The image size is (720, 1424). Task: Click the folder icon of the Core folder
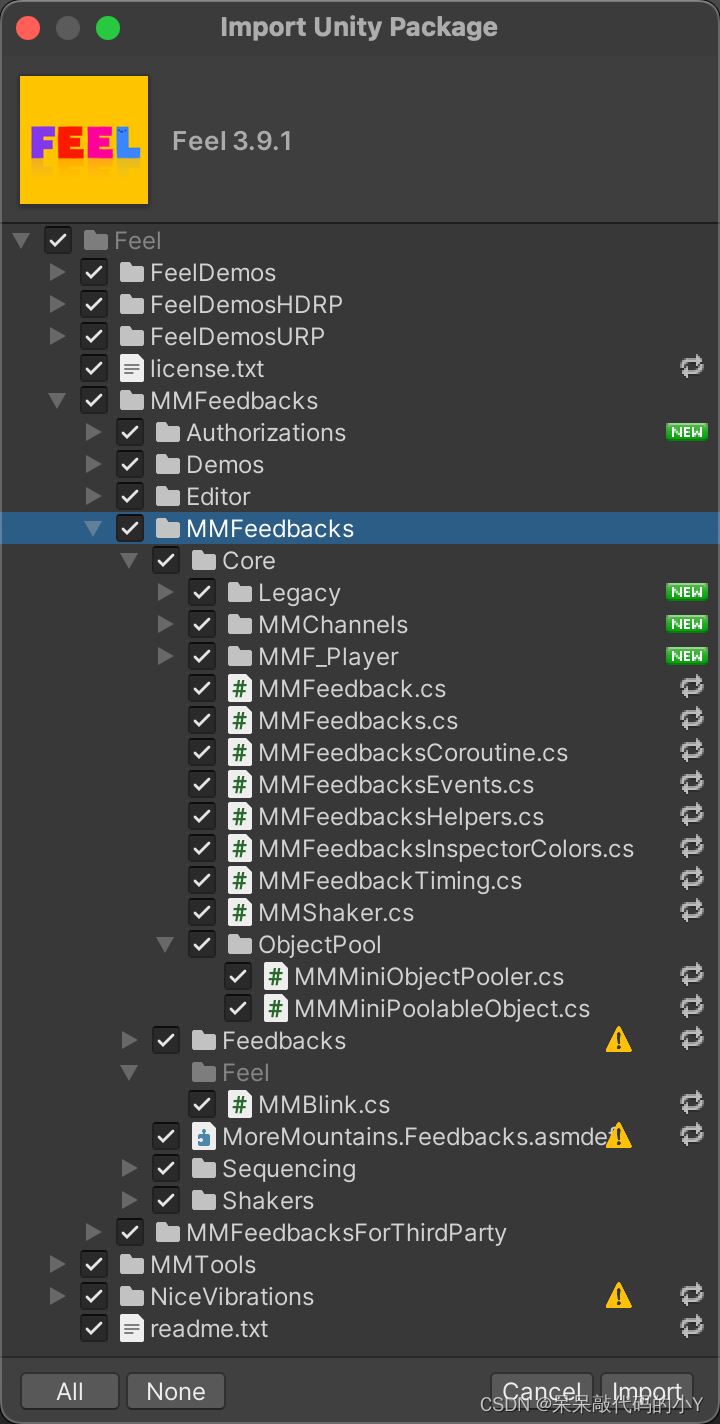(x=204, y=561)
